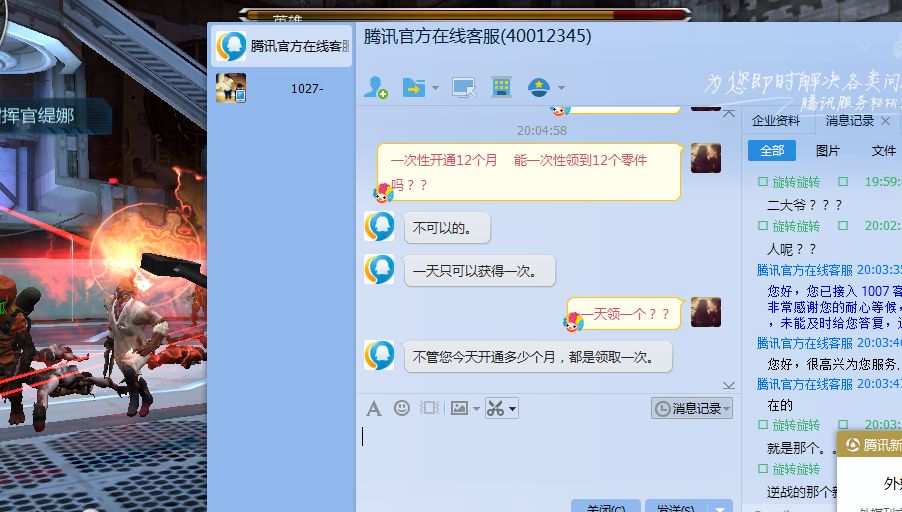Image resolution: width=902 pixels, height=512 pixels.
Task: Close the 消息记录 tab
Action: pyautogui.click(x=886, y=121)
